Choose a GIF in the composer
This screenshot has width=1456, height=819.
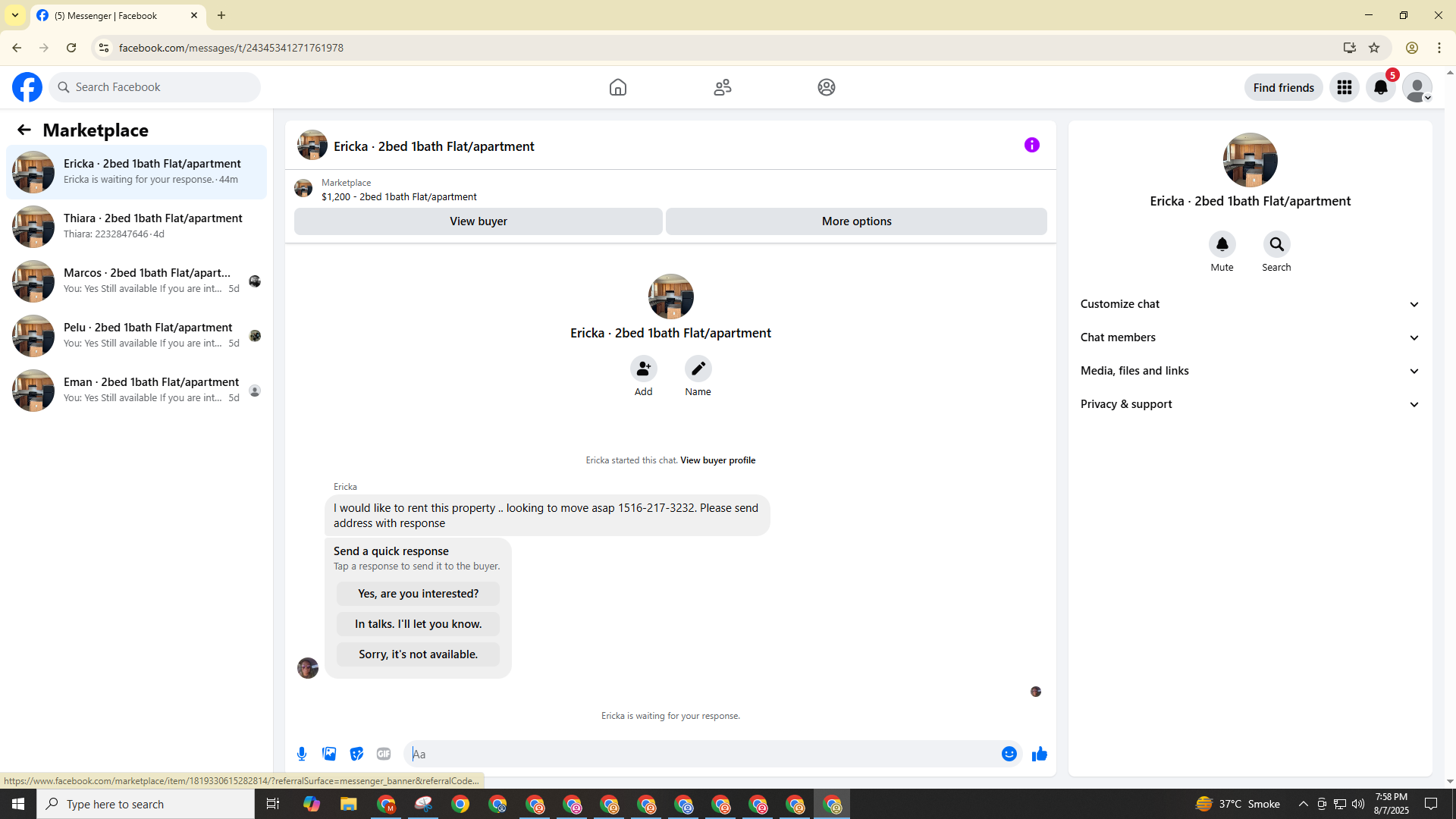[384, 754]
